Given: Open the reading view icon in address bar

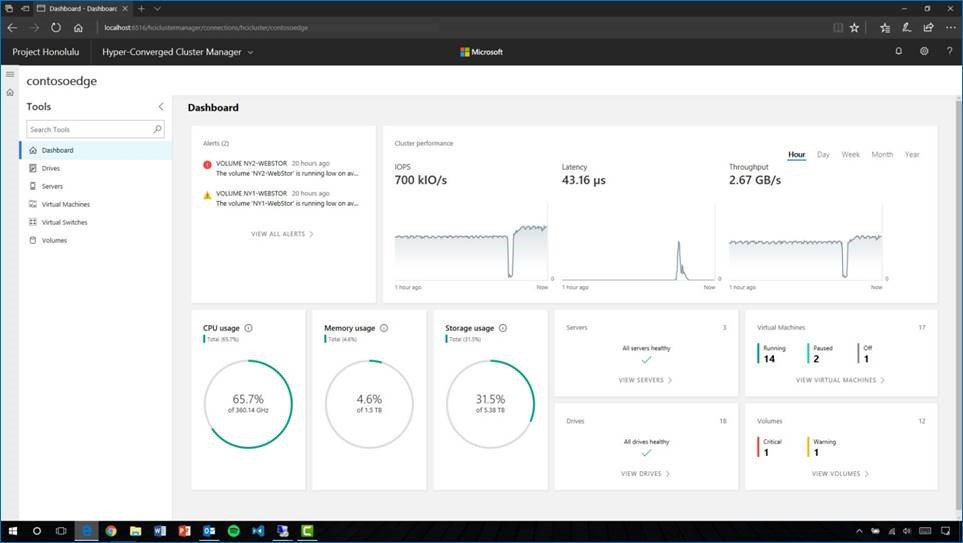Looking at the screenshot, I should coord(838,28).
